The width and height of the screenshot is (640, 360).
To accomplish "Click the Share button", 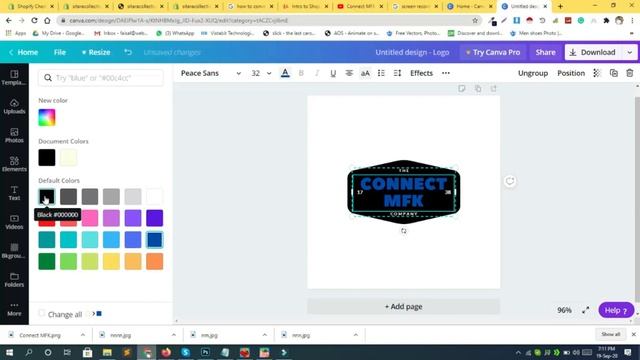I will 545,52.
